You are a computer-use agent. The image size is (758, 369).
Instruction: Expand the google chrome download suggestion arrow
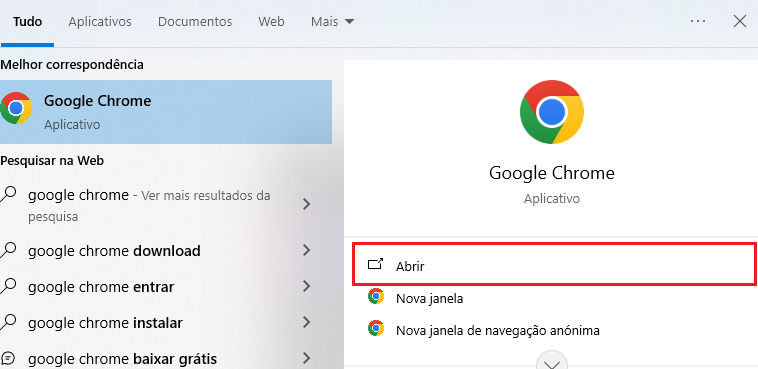(306, 251)
